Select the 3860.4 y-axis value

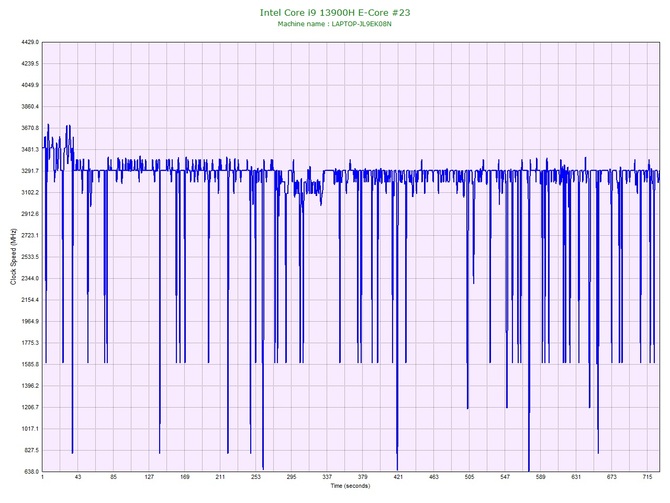point(30,106)
